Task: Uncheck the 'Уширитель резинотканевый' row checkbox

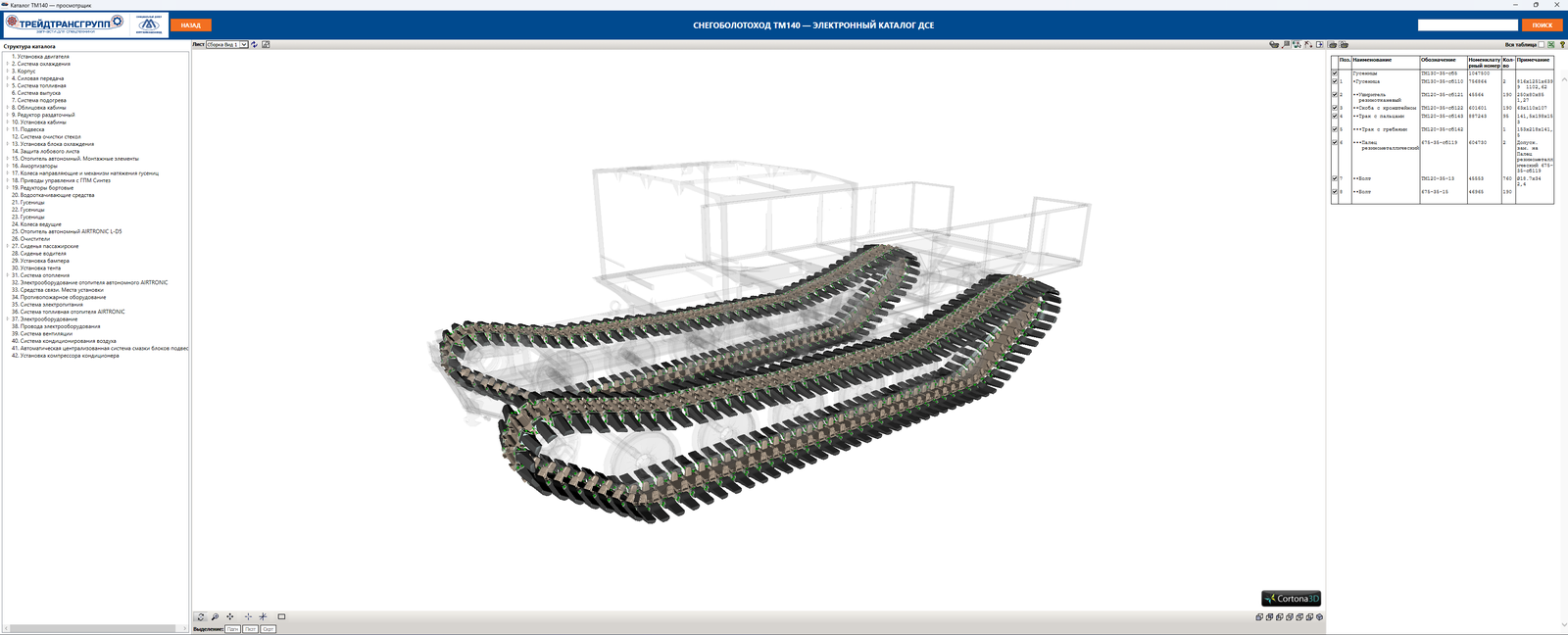Action: click(1335, 95)
